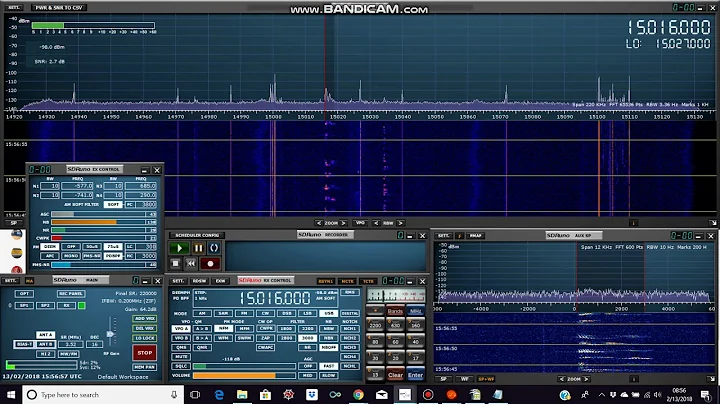Edit the N1 notch frequency field
This screenshot has height=404, width=720.
pos(77,186)
